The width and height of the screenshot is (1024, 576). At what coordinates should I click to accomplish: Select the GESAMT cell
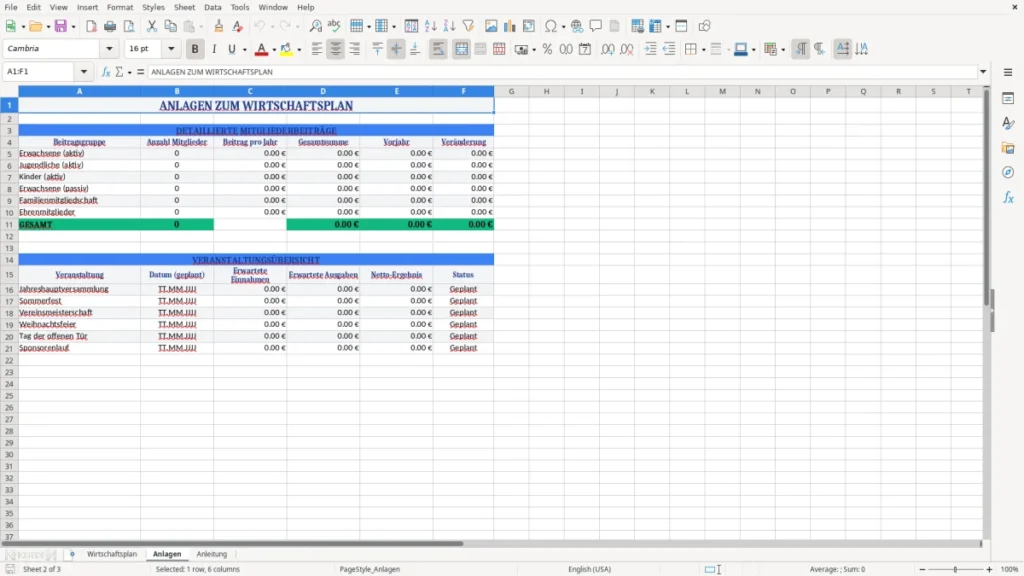pos(79,225)
